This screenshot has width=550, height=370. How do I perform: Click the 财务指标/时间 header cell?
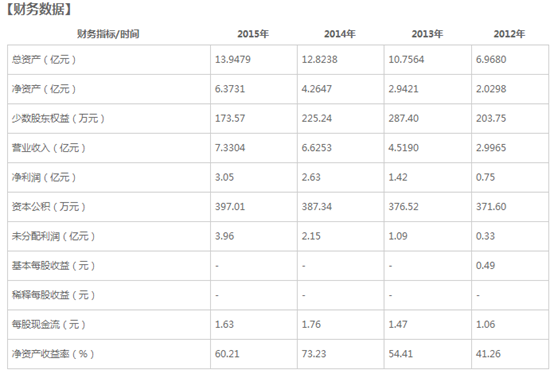[108, 34]
